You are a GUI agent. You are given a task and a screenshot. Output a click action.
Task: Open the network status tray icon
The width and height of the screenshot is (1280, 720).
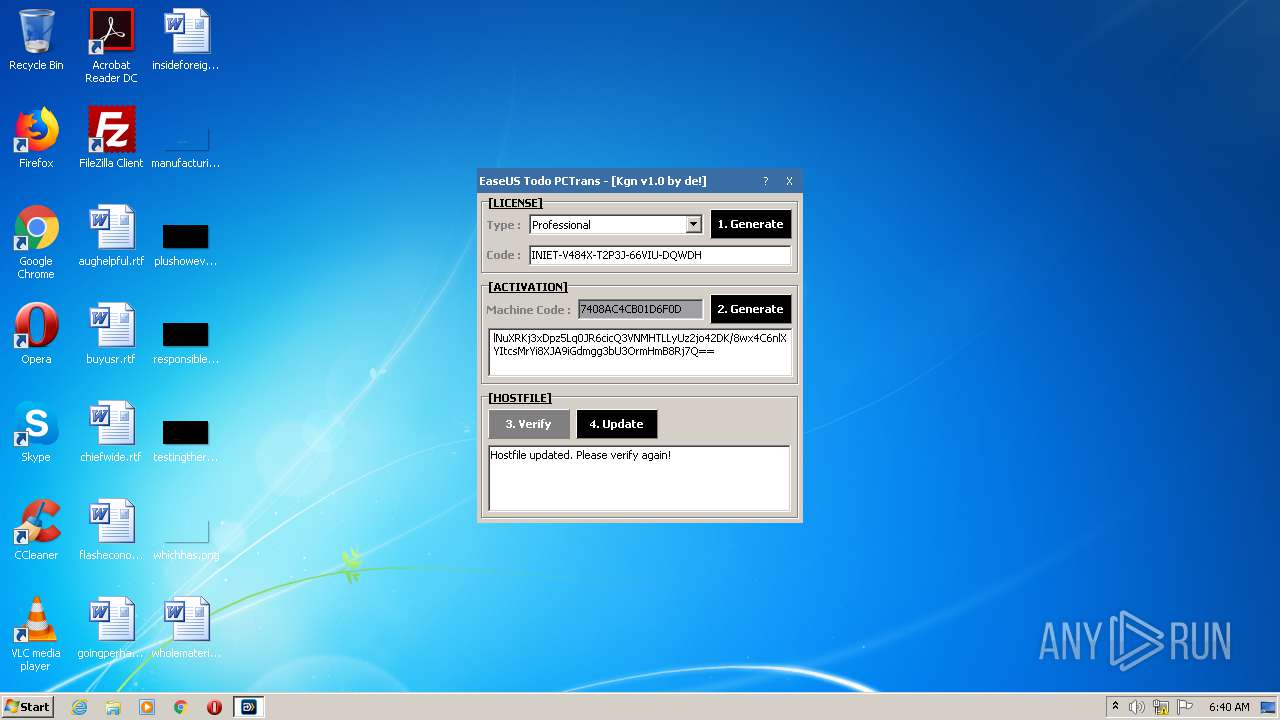(1161, 707)
